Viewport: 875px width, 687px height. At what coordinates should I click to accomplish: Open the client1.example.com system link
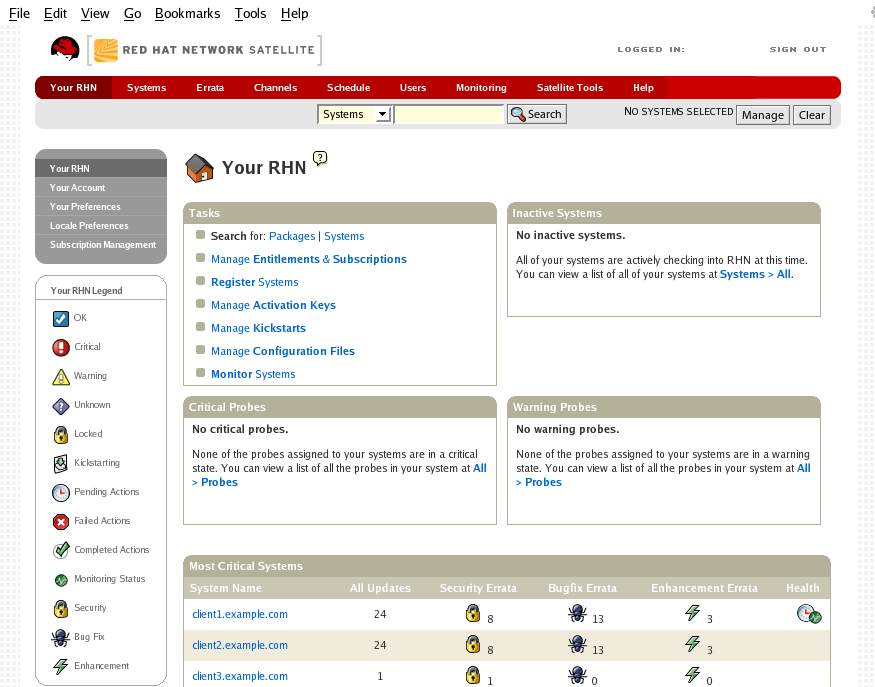click(x=240, y=614)
